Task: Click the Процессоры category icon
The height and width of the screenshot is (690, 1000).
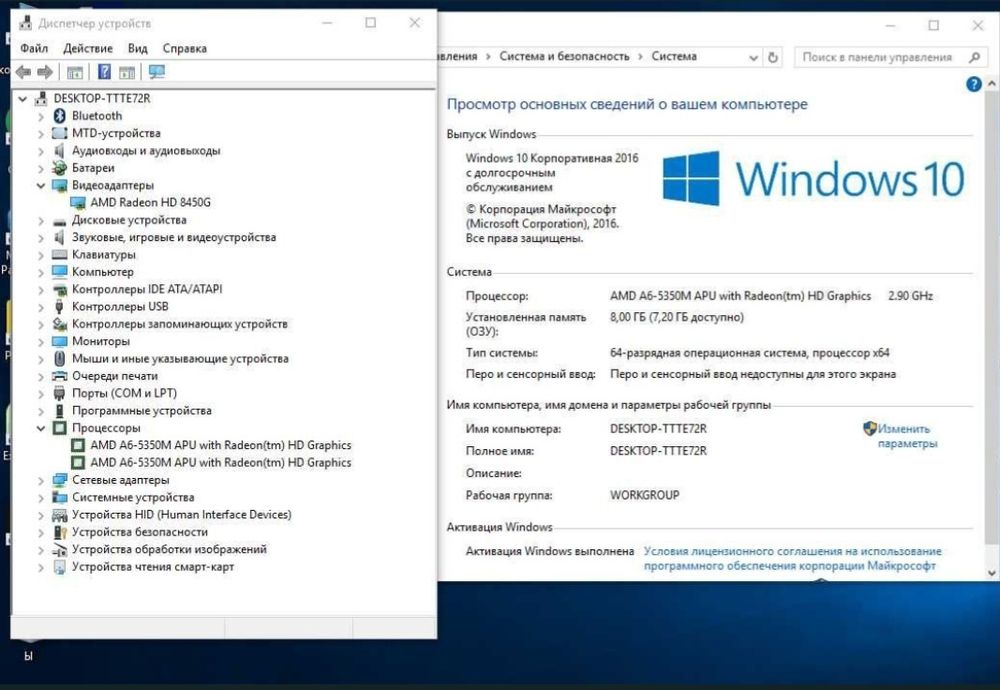Action: [x=59, y=428]
